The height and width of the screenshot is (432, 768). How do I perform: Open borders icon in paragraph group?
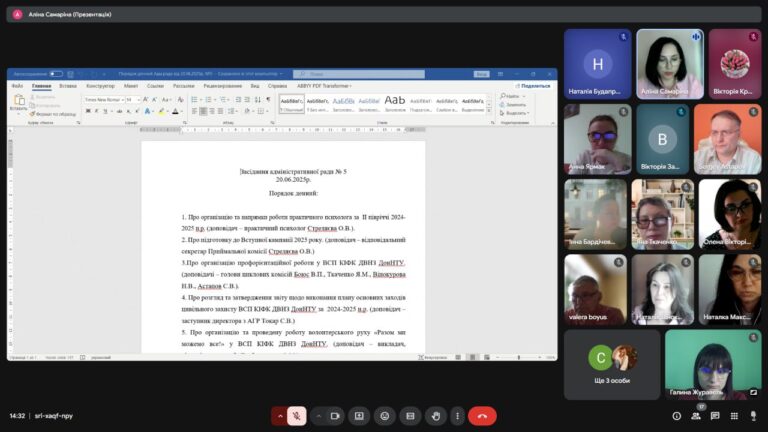pos(261,111)
